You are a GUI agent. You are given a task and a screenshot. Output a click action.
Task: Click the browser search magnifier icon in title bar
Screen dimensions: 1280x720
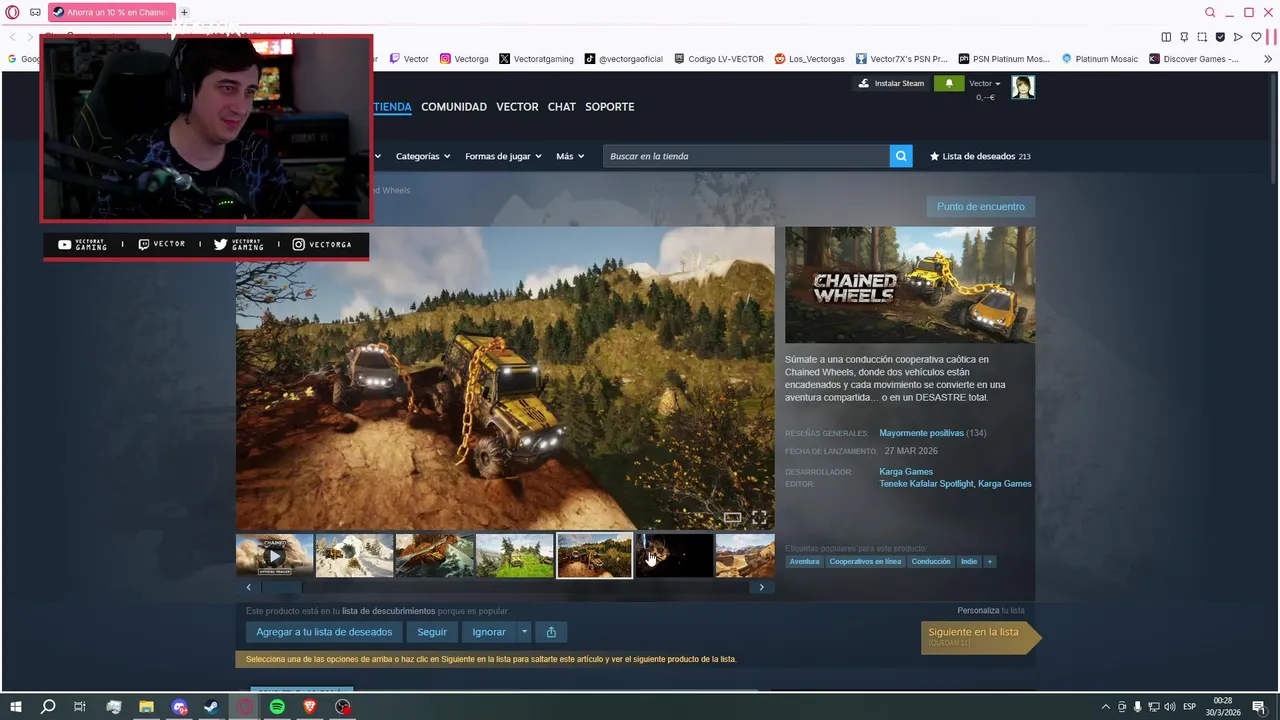point(1210,12)
